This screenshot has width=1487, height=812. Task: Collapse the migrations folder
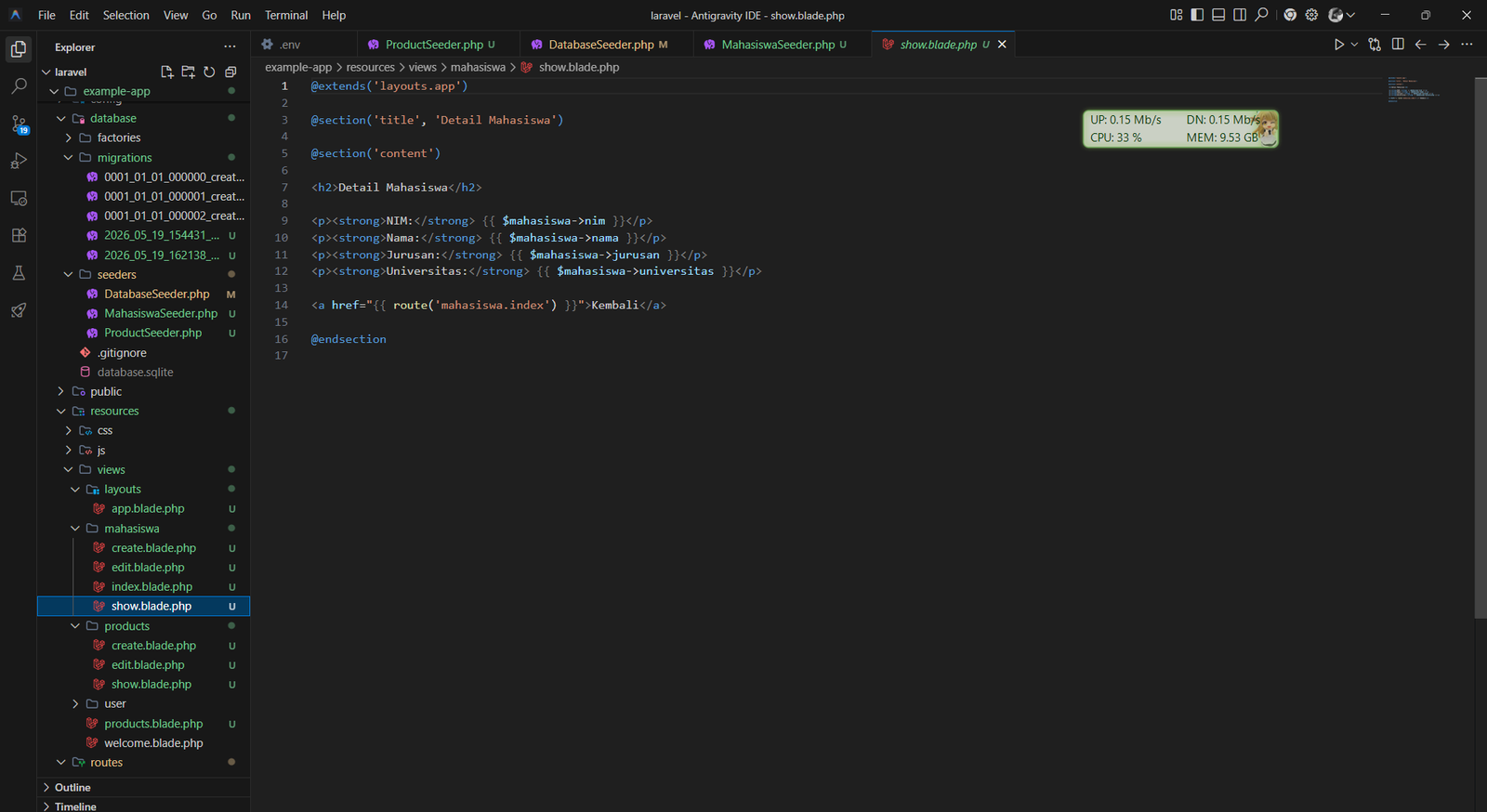pyautogui.click(x=68, y=158)
